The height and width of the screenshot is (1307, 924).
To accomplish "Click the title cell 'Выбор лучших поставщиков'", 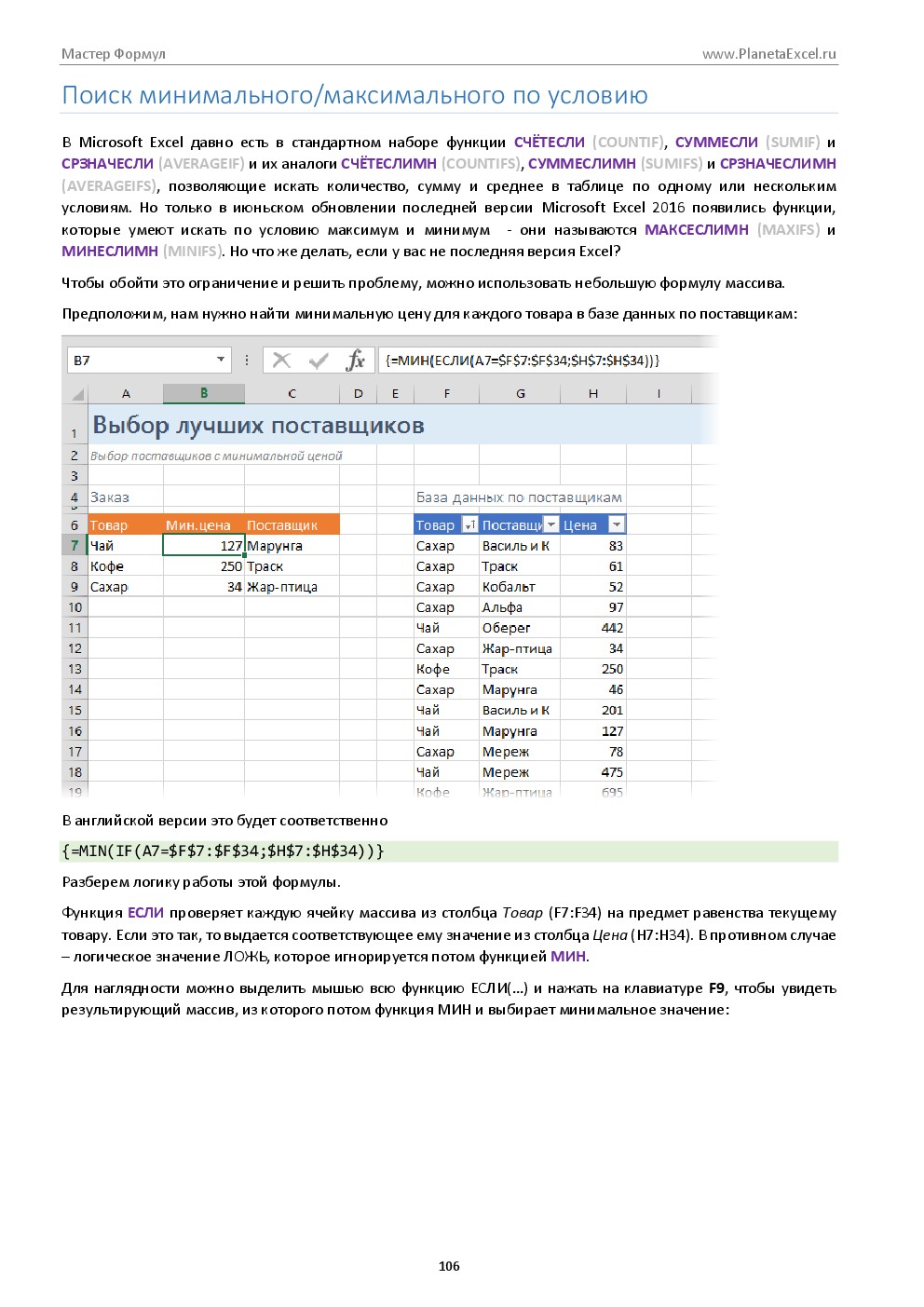I will click(258, 426).
